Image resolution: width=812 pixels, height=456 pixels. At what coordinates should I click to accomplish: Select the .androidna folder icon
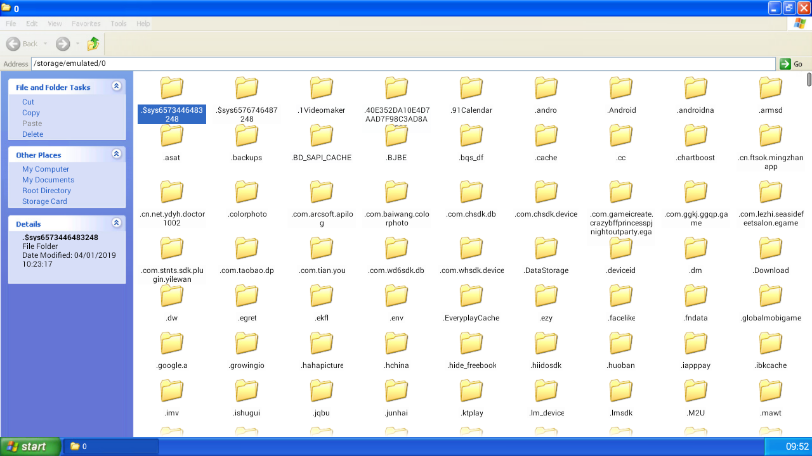click(x=695, y=89)
